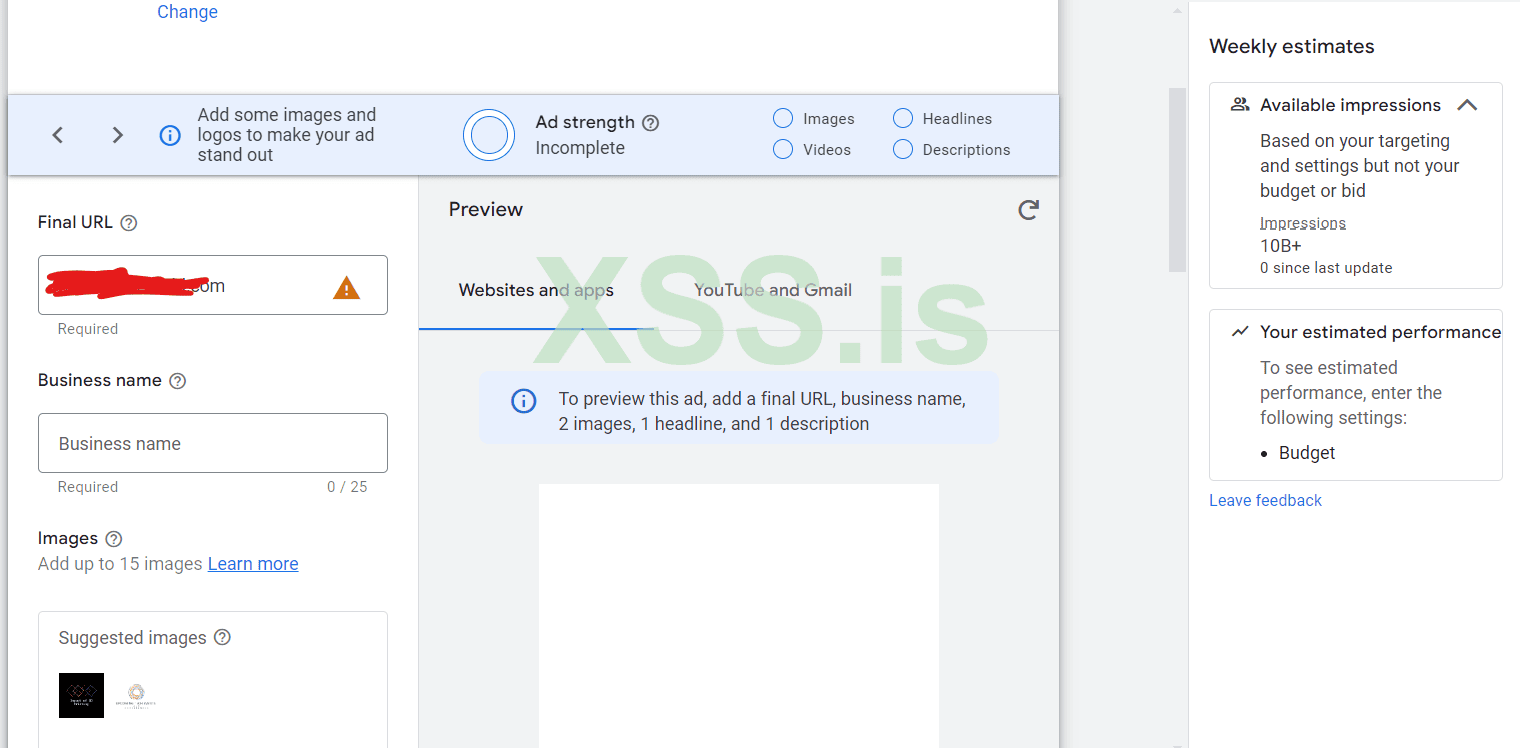This screenshot has height=748, width=1520.
Task: Click the vertical page scrollbar
Action: click(1177, 180)
